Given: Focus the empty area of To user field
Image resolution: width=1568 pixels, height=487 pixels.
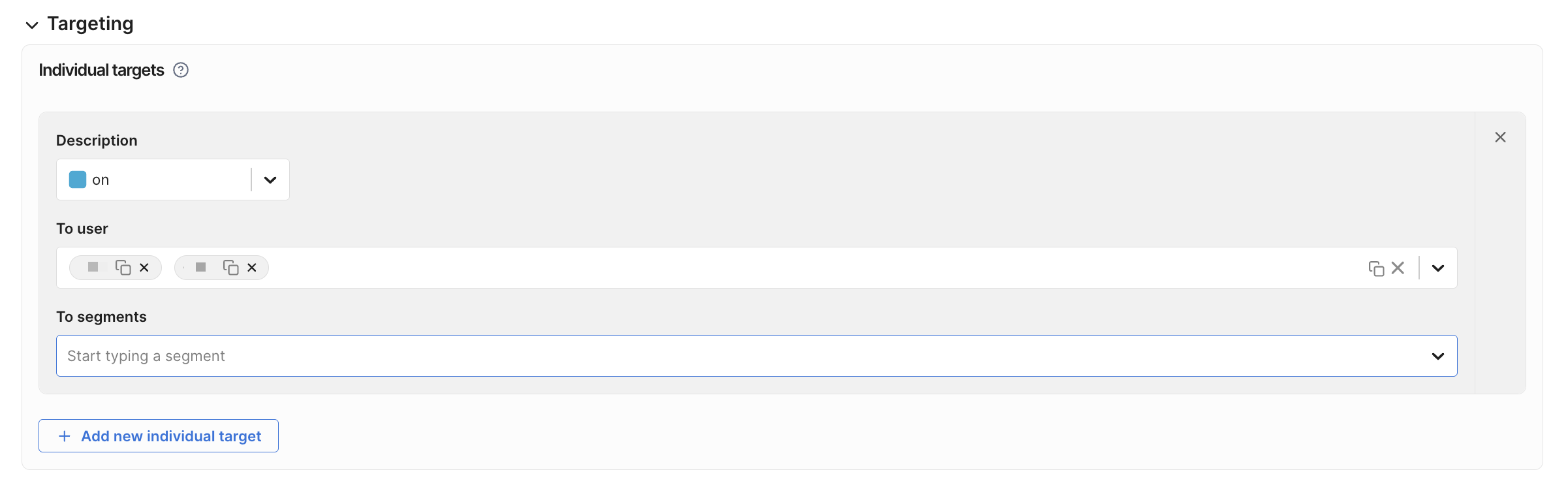Looking at the screenshot, I should [x=783, y=268].
